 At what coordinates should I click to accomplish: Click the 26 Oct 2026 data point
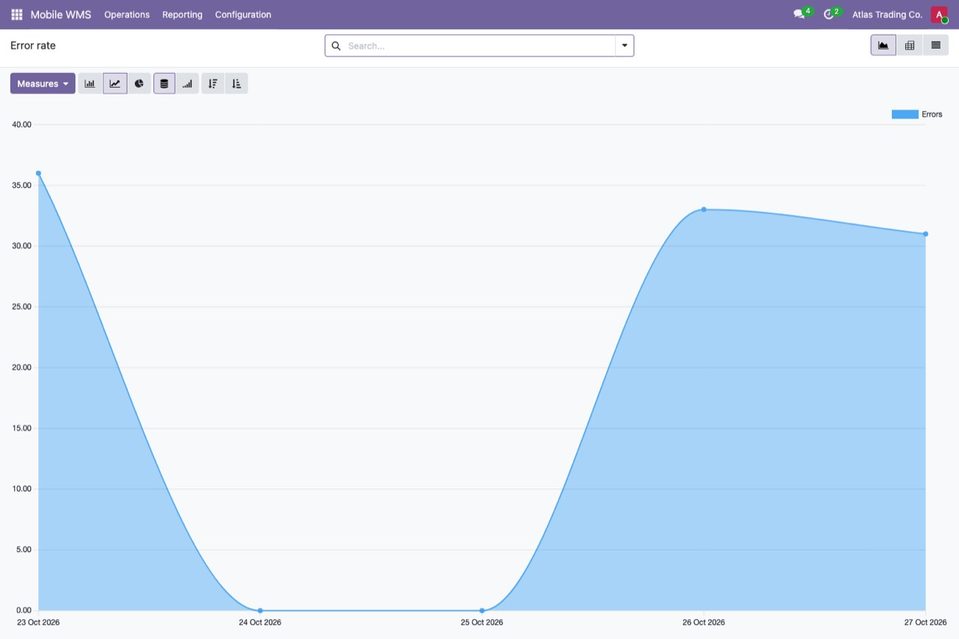(x=704, y=210)
